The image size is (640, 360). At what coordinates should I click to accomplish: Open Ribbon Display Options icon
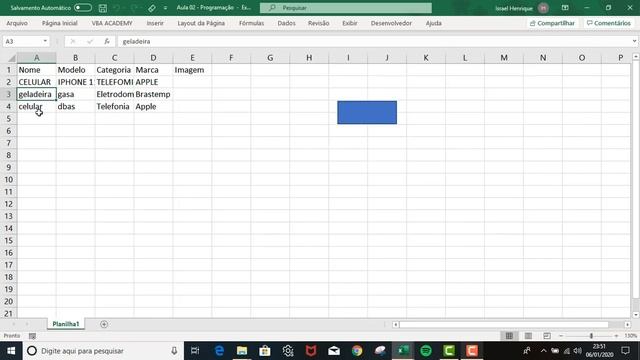565,8
